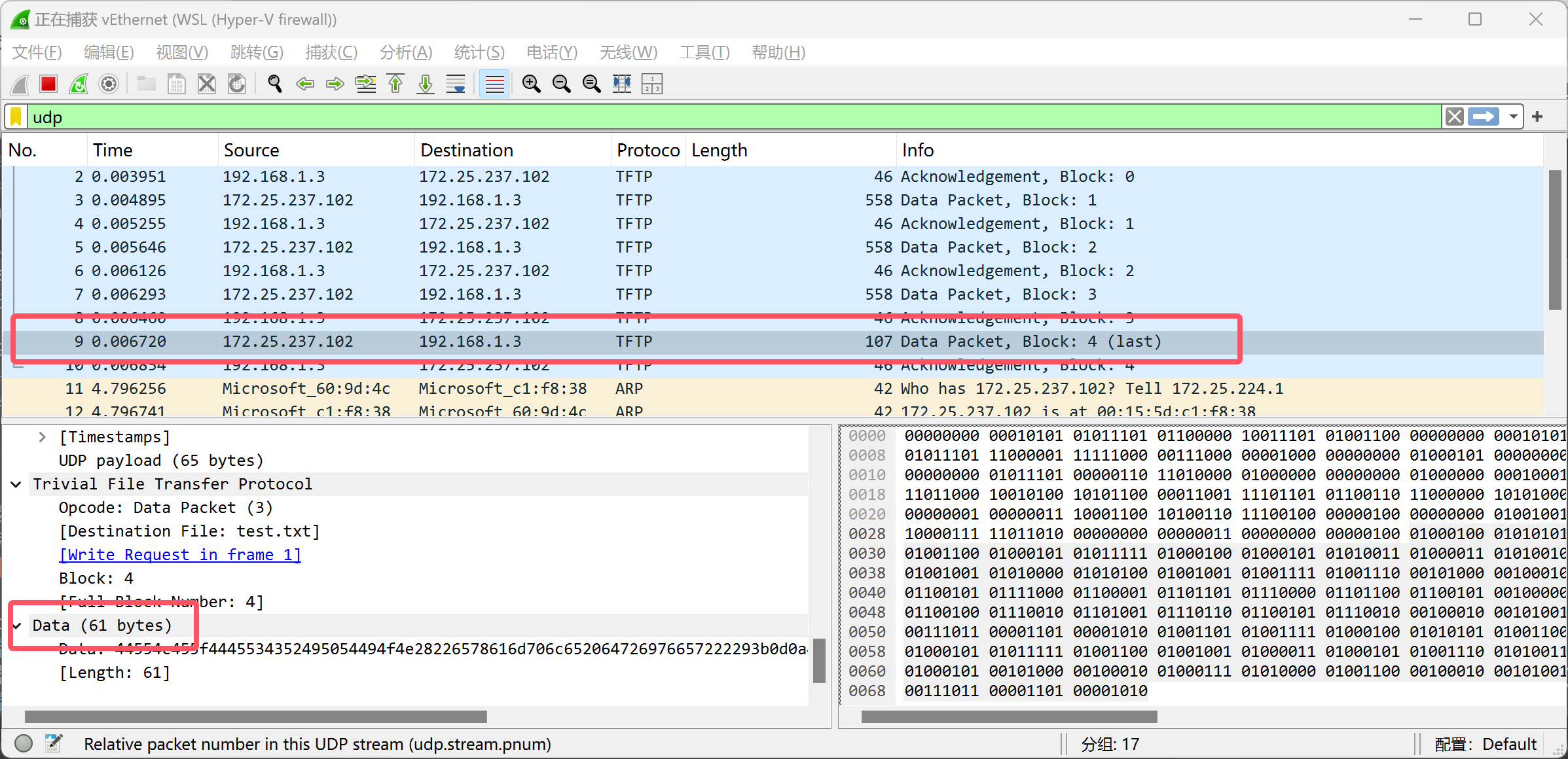
Task: Apply the display filter arrow
Action: tap(1484, 117)
